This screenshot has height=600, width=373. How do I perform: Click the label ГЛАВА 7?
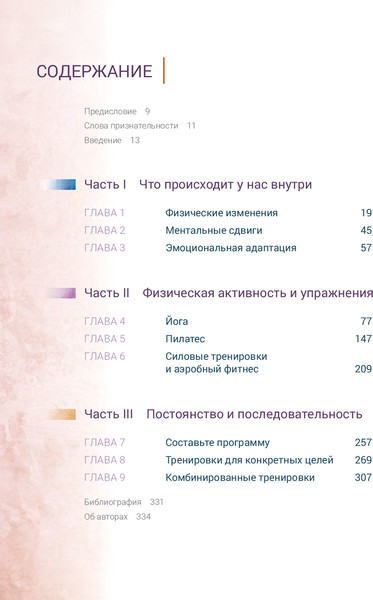point(104,442)
